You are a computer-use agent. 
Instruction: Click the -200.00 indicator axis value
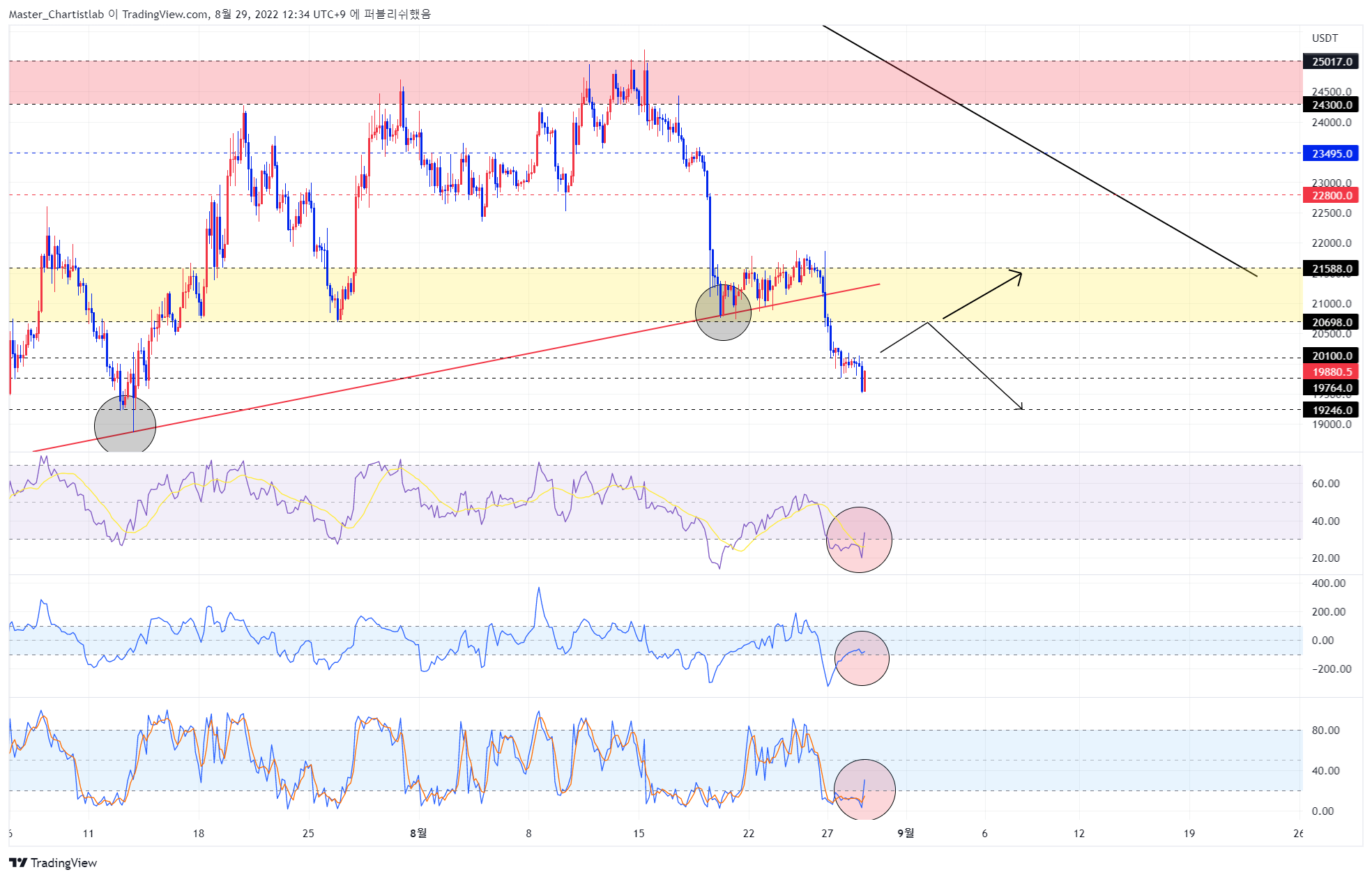[1331, 668]
